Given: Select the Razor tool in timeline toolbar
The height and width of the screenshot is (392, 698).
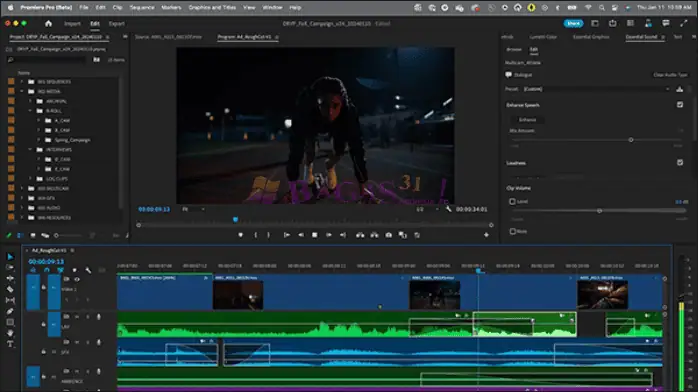Looking at the screenshot, I should pyautogui.click(x=10, y=289).
